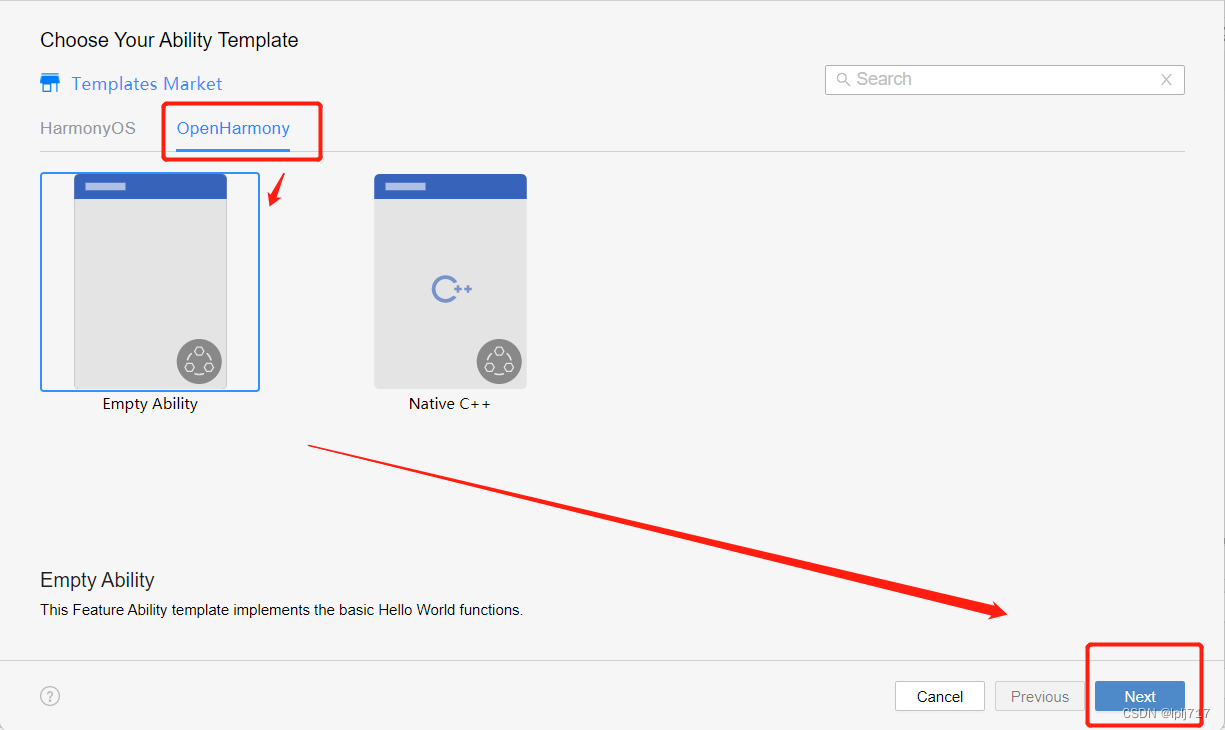This screenshot has width=1225, height=730.
Task: Click the Templates Market shop icon
Action: click(x=50, y=83)
